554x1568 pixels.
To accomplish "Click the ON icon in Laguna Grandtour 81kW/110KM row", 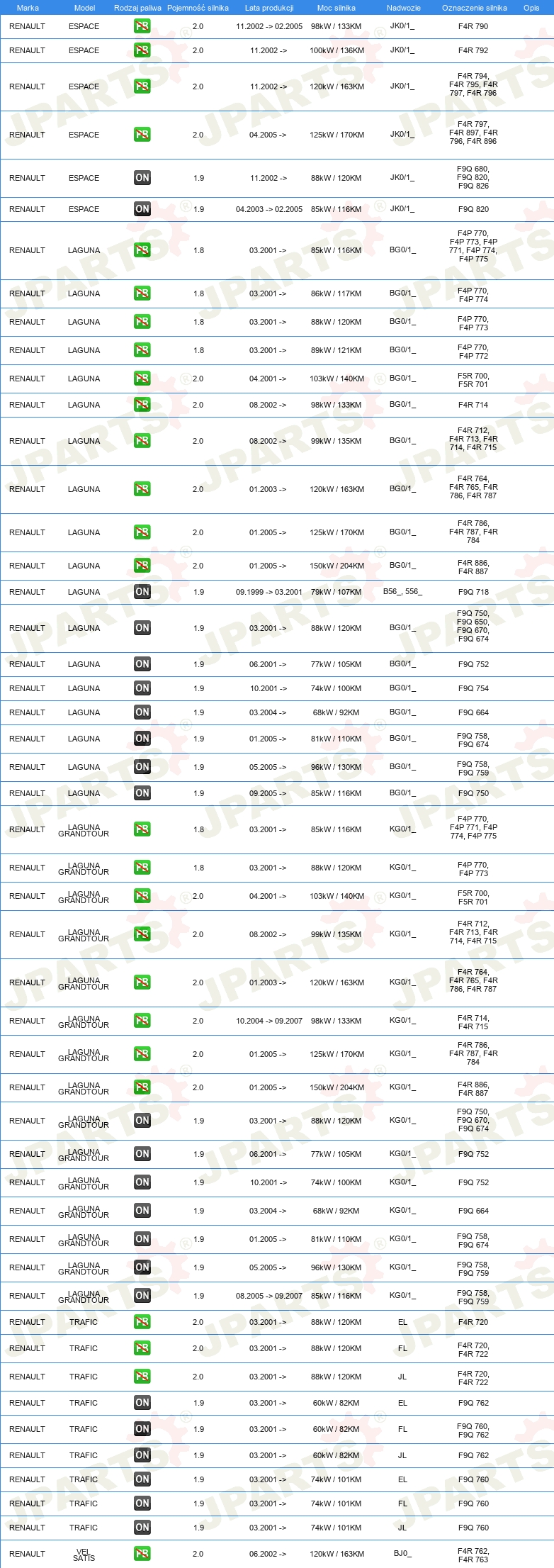I will (142, 1239).
